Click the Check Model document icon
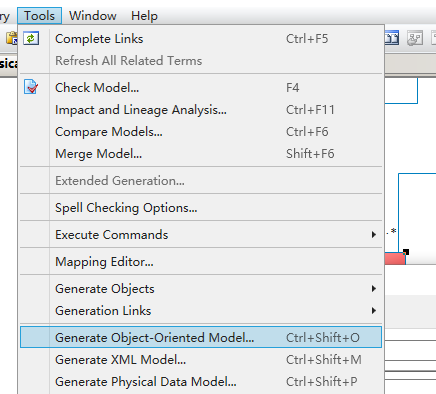Image resolution: width=436 pixels, height=394 pixels. click(31, 87)
